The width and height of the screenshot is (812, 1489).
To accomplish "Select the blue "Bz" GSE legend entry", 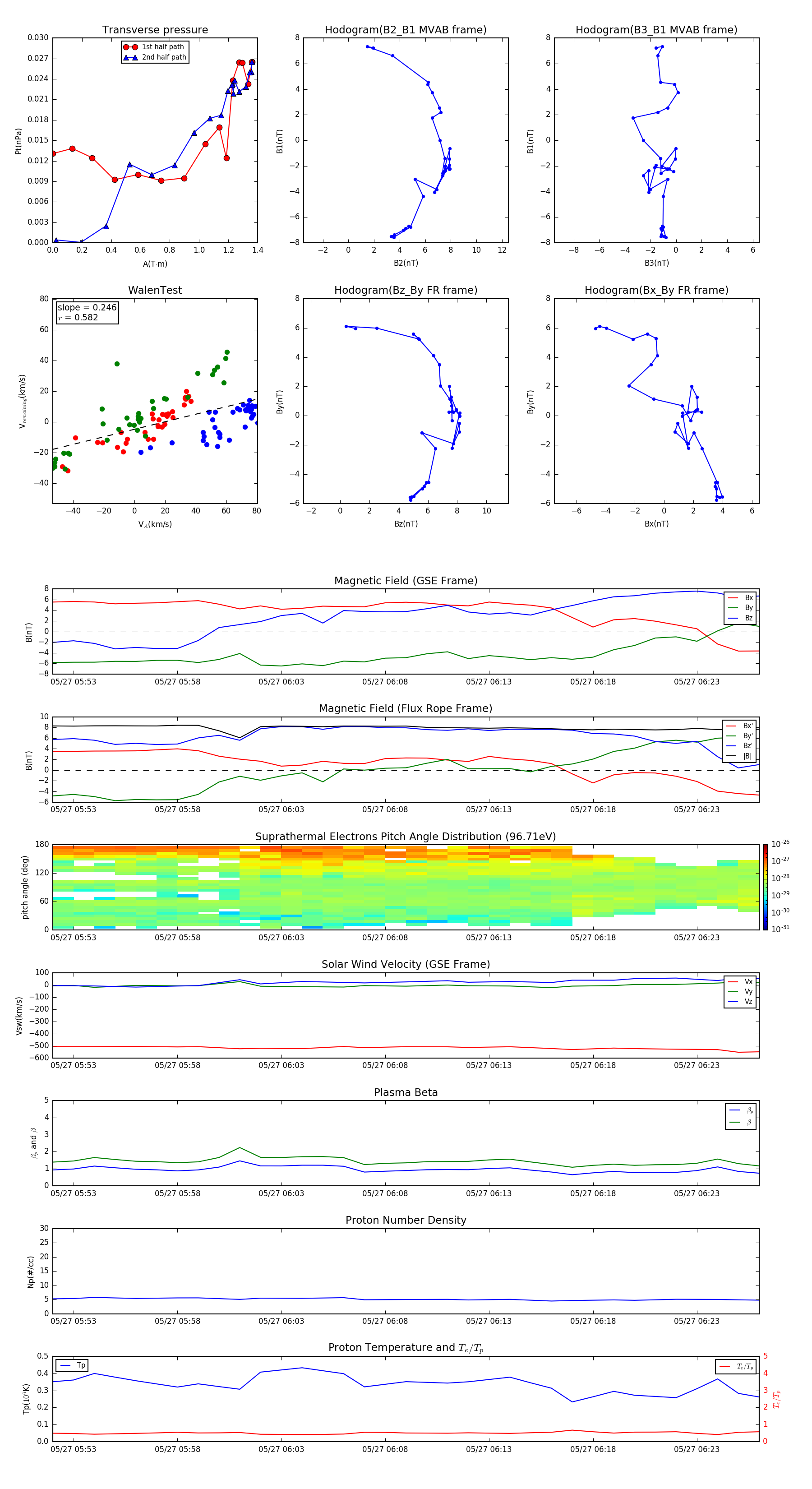I will click(740, 619).
